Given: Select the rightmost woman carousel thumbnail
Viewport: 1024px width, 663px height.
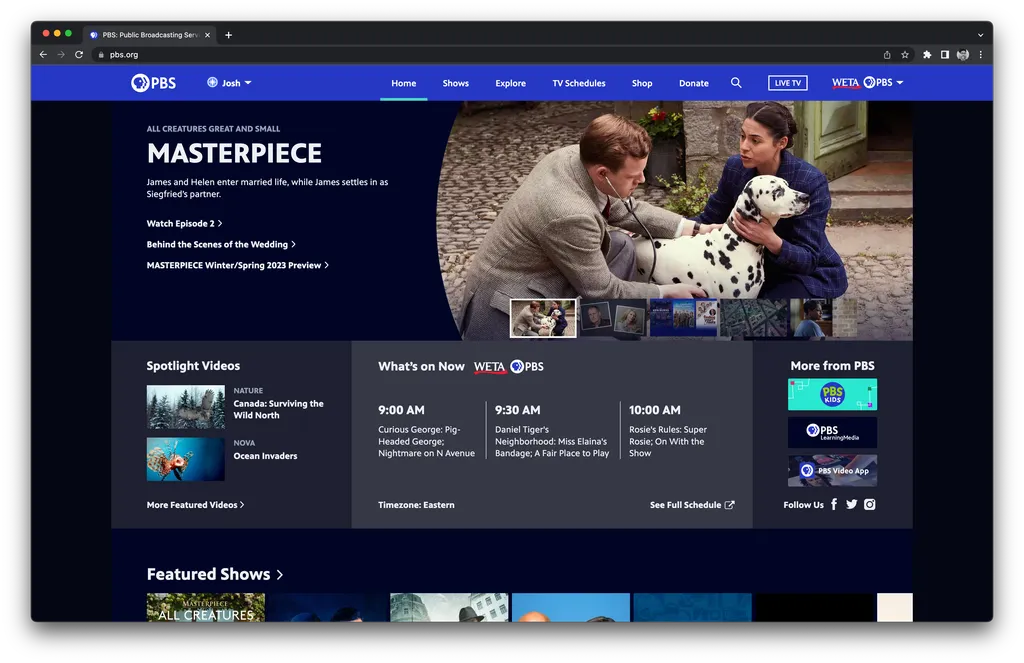Looking at the screenshot, I should tap(824, 319).
